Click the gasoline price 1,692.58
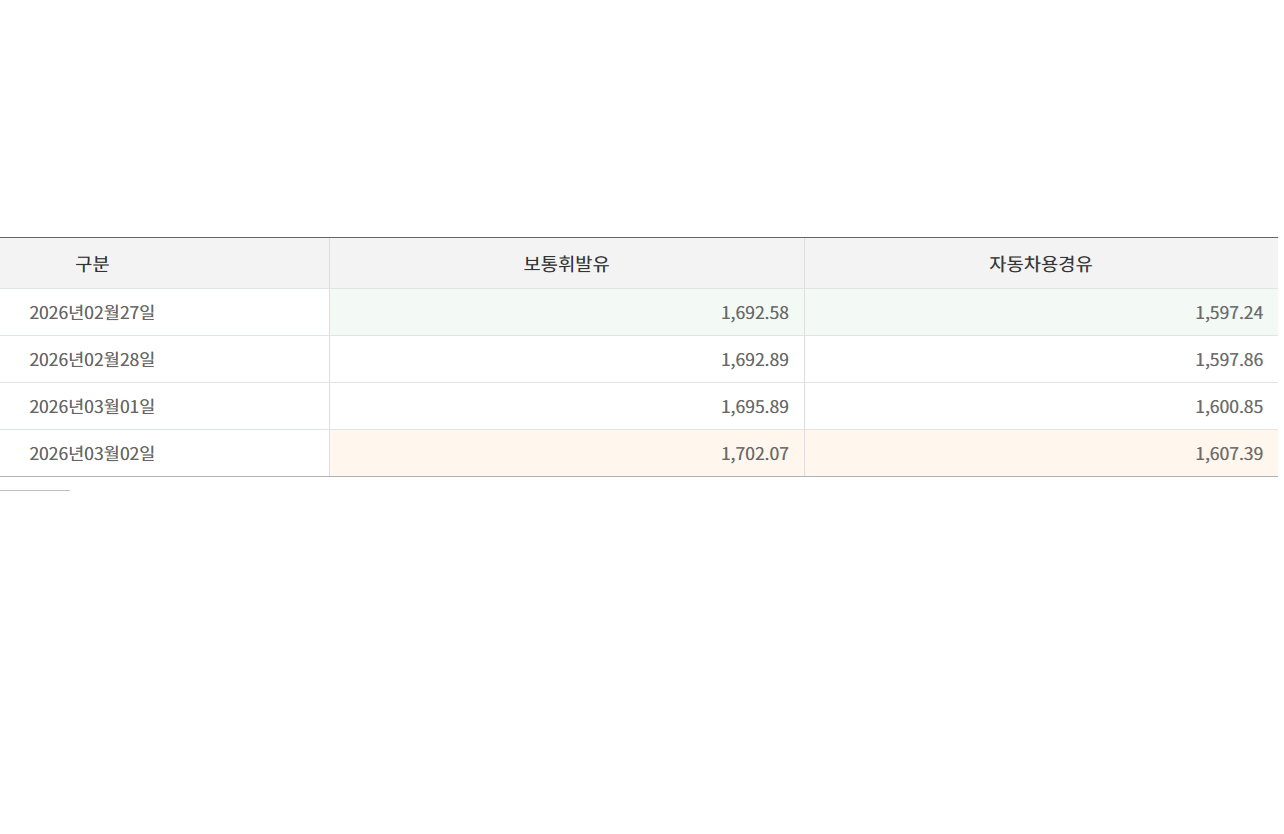 tap(754, 312)
